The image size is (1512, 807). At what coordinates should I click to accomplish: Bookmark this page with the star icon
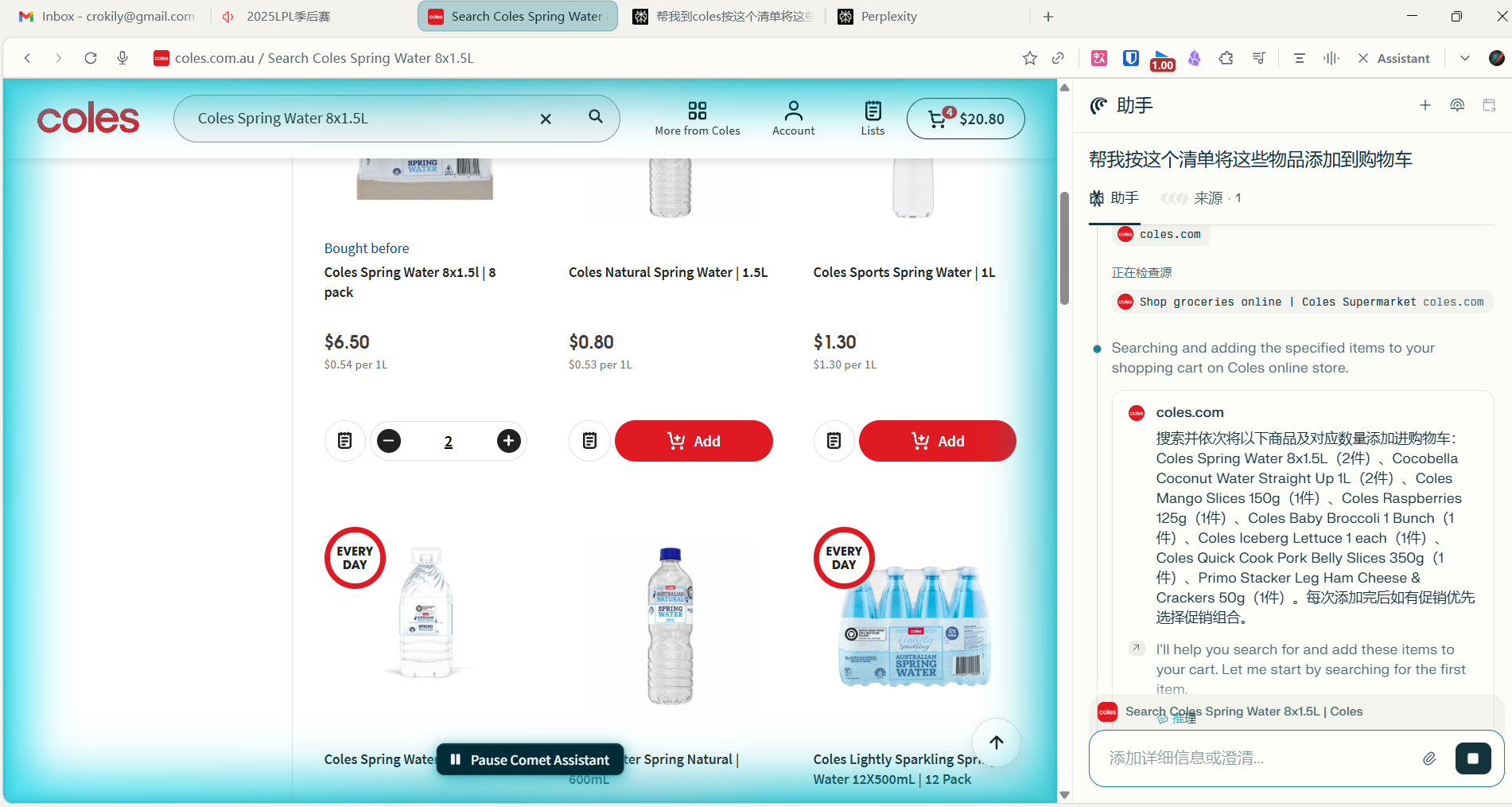[x=1030, y=58]
